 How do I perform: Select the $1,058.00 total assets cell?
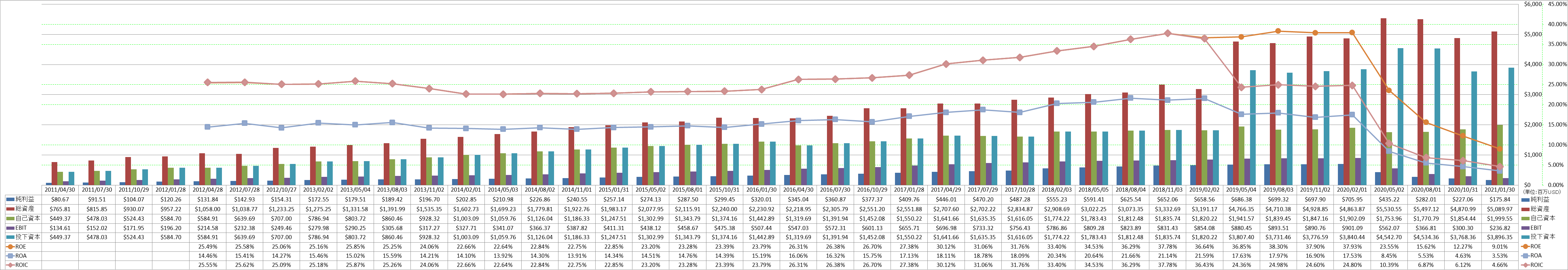click(x=207, y=209)
